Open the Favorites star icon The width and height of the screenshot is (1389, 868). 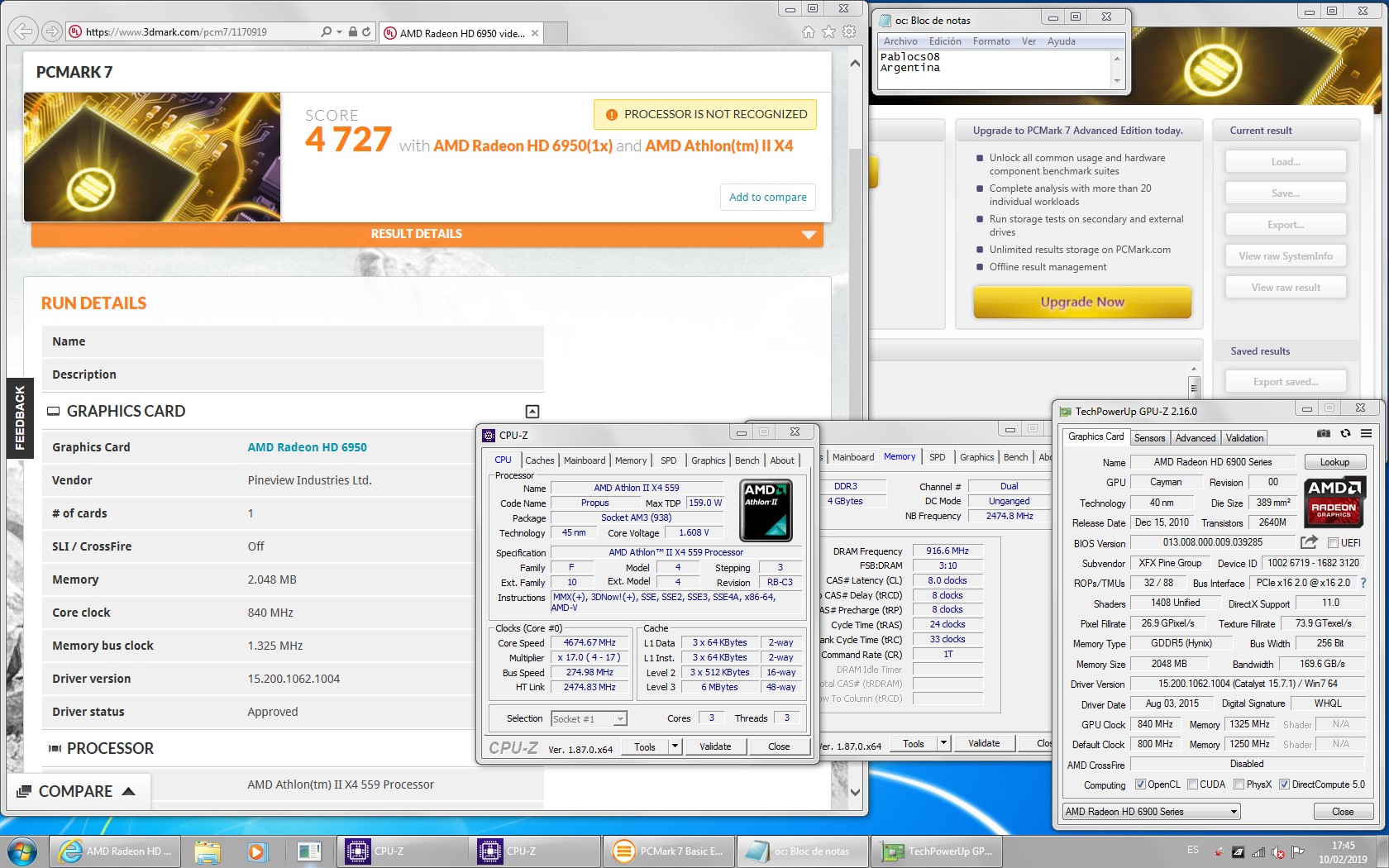(x=829, y=31)
